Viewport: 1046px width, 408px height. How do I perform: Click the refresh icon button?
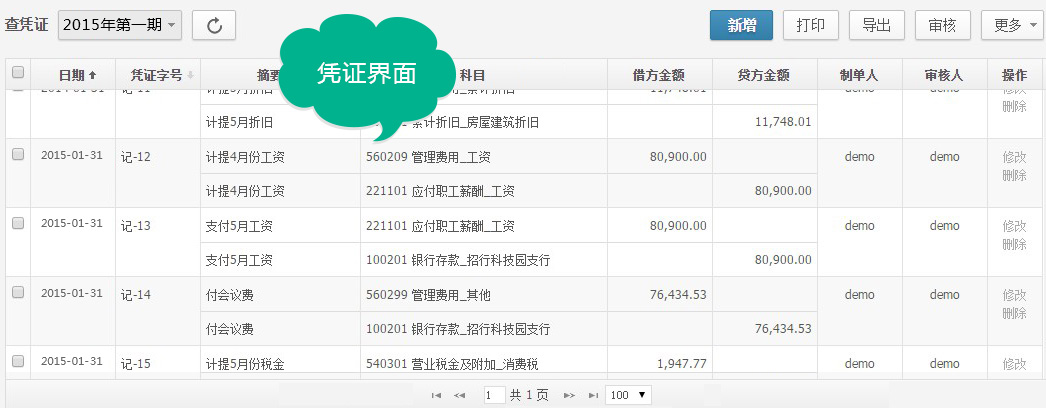(x=213, y=25)
